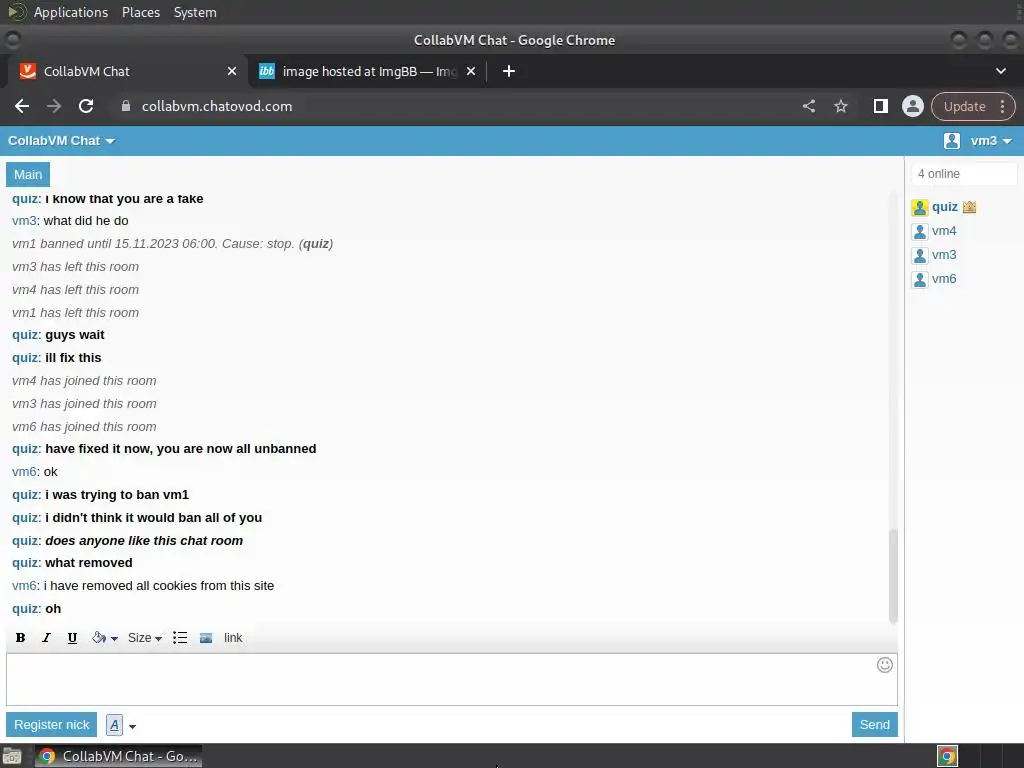
Task: Click bold quiz name in ban notice
Action: 316,244
